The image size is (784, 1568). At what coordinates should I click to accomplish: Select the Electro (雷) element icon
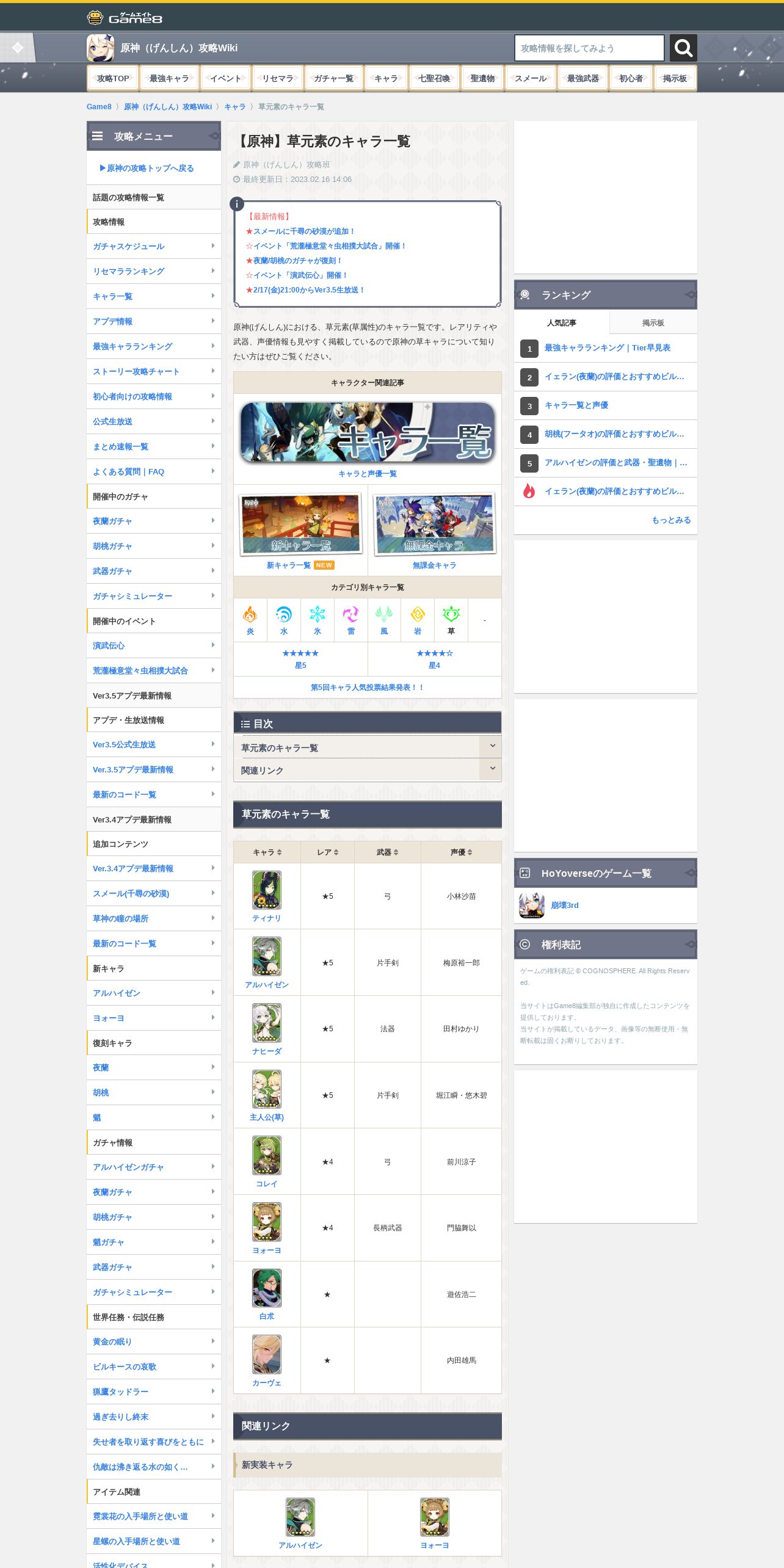(351, 614)
